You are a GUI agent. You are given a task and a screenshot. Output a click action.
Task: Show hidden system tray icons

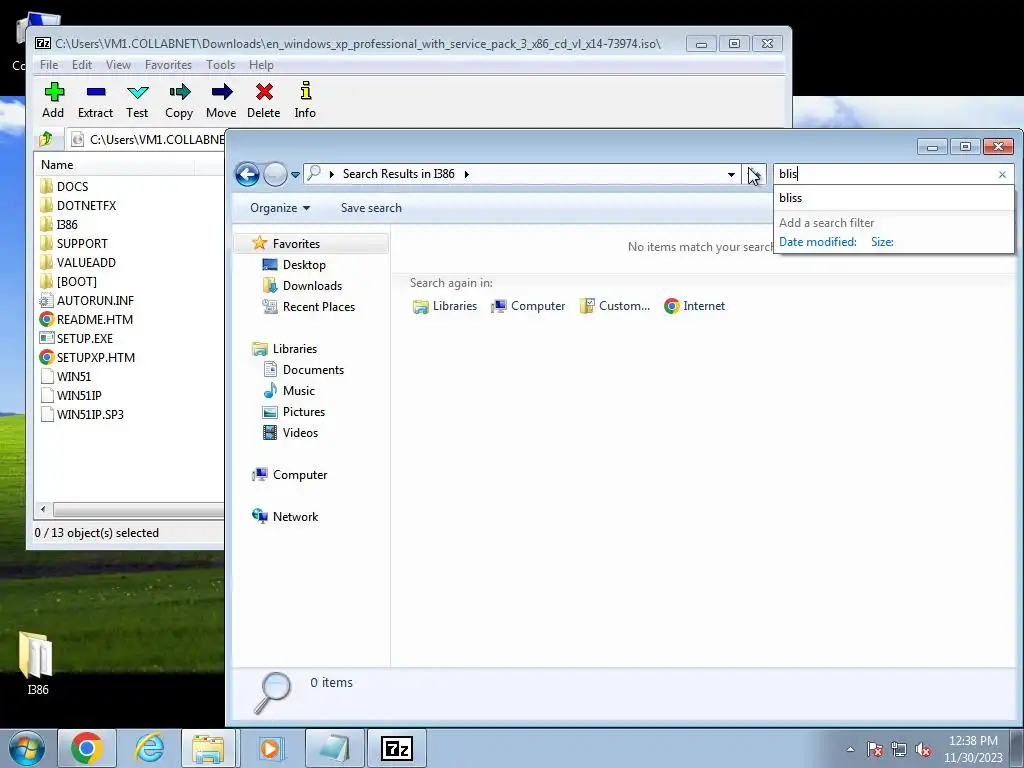tap(850, 749)
